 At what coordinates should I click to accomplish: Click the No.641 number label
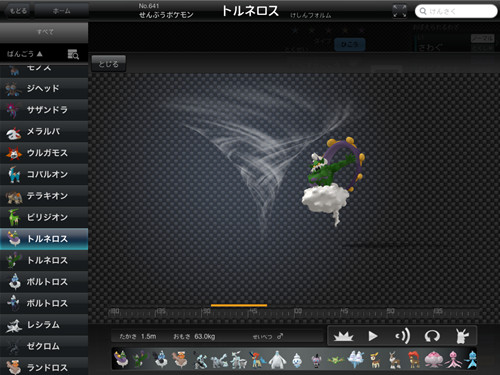click(x=149, y=6)
